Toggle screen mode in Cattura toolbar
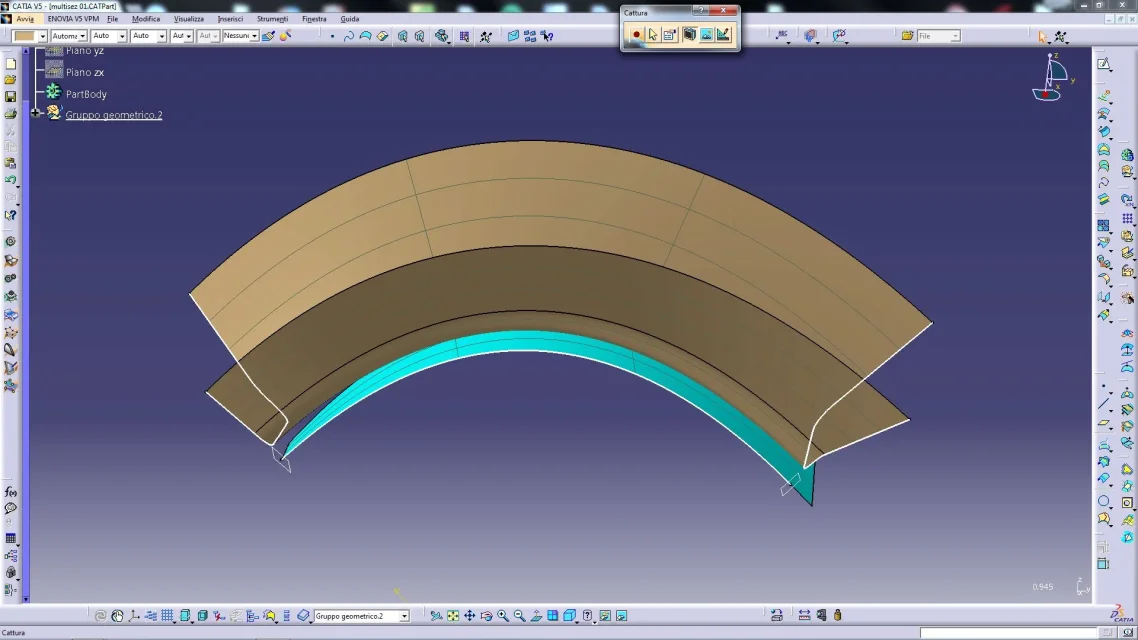 (x=689, y=35)
